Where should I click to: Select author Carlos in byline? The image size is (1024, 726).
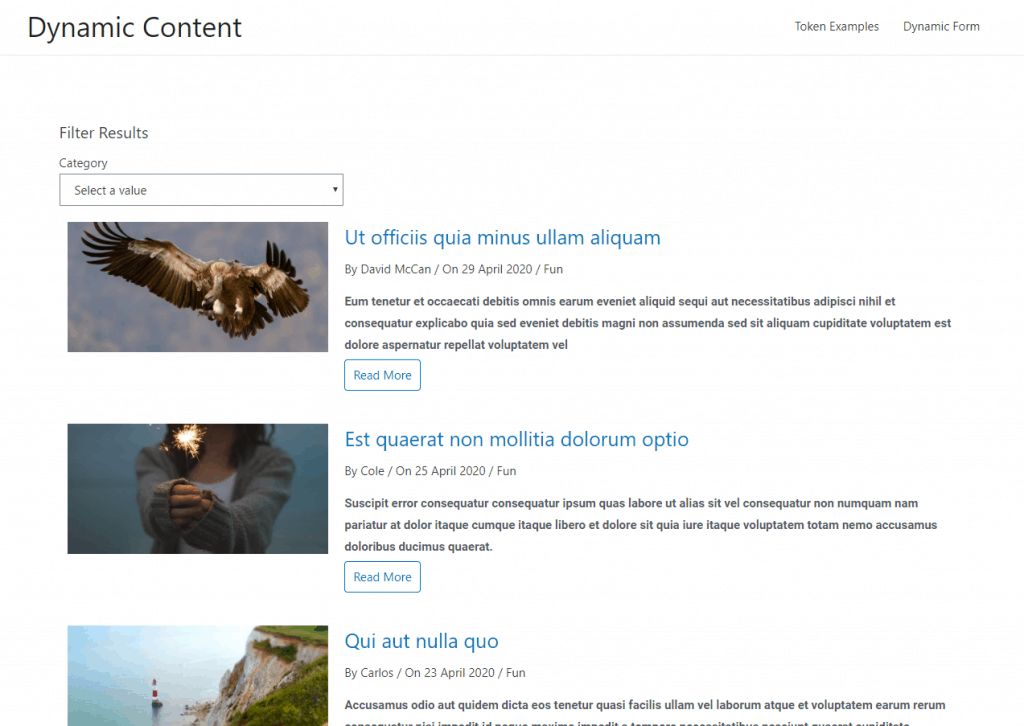coord(377,673)
